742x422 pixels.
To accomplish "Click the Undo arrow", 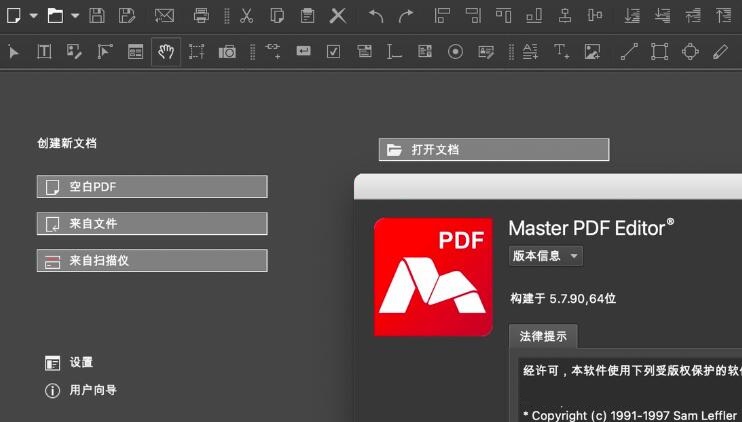I will tap(376, 16).
